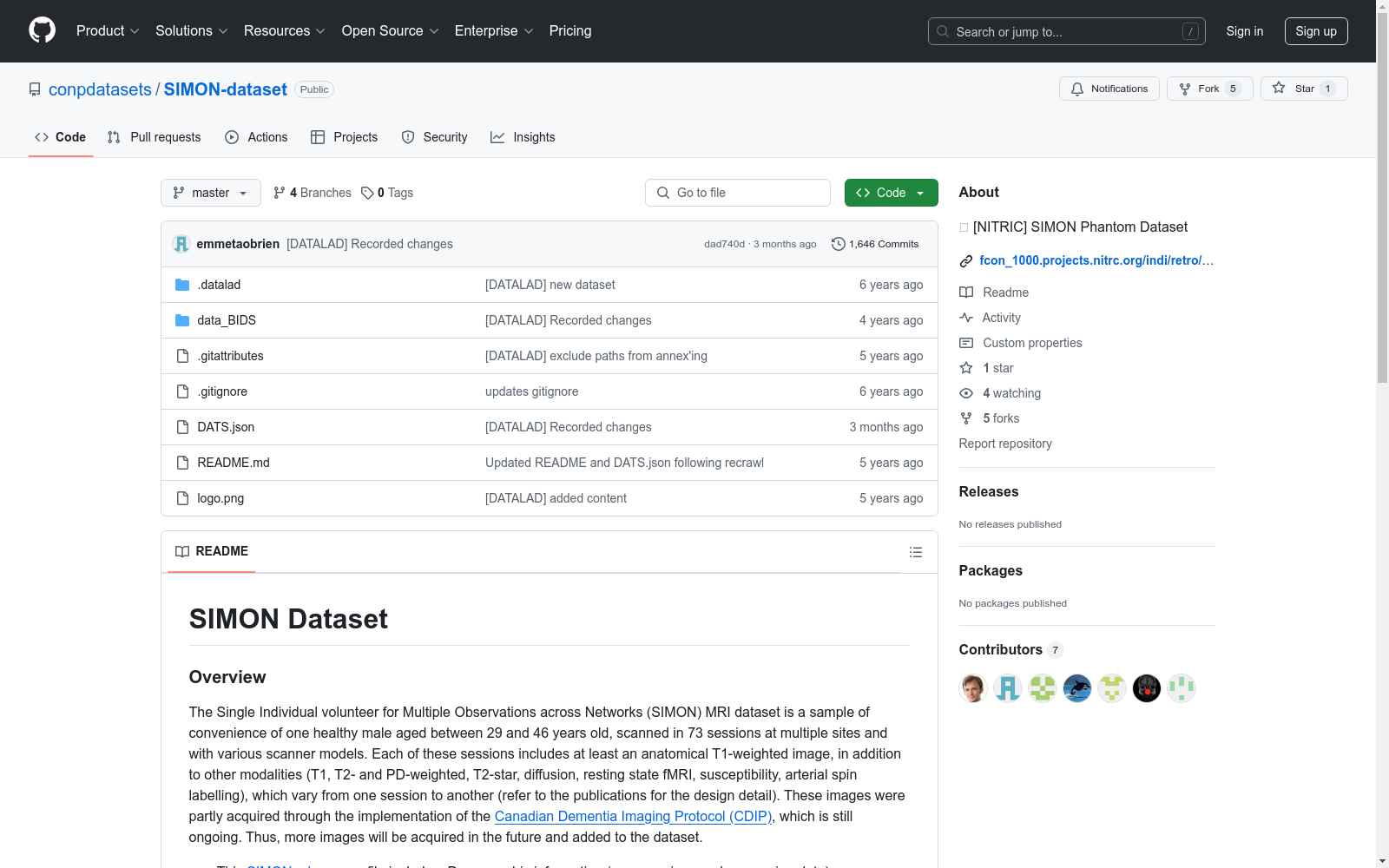Screen dimensions: 1389x868
Task: Select the README tab heading
Action: coord(212,552)
